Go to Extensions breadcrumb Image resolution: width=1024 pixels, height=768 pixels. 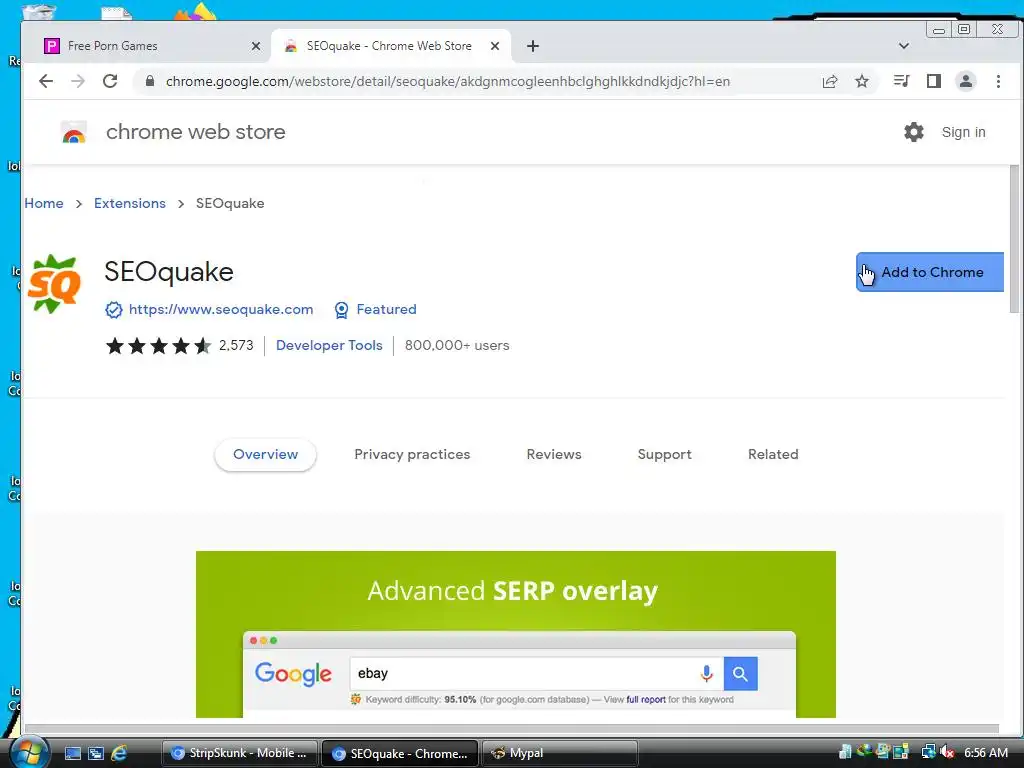[x=130, y=203]
